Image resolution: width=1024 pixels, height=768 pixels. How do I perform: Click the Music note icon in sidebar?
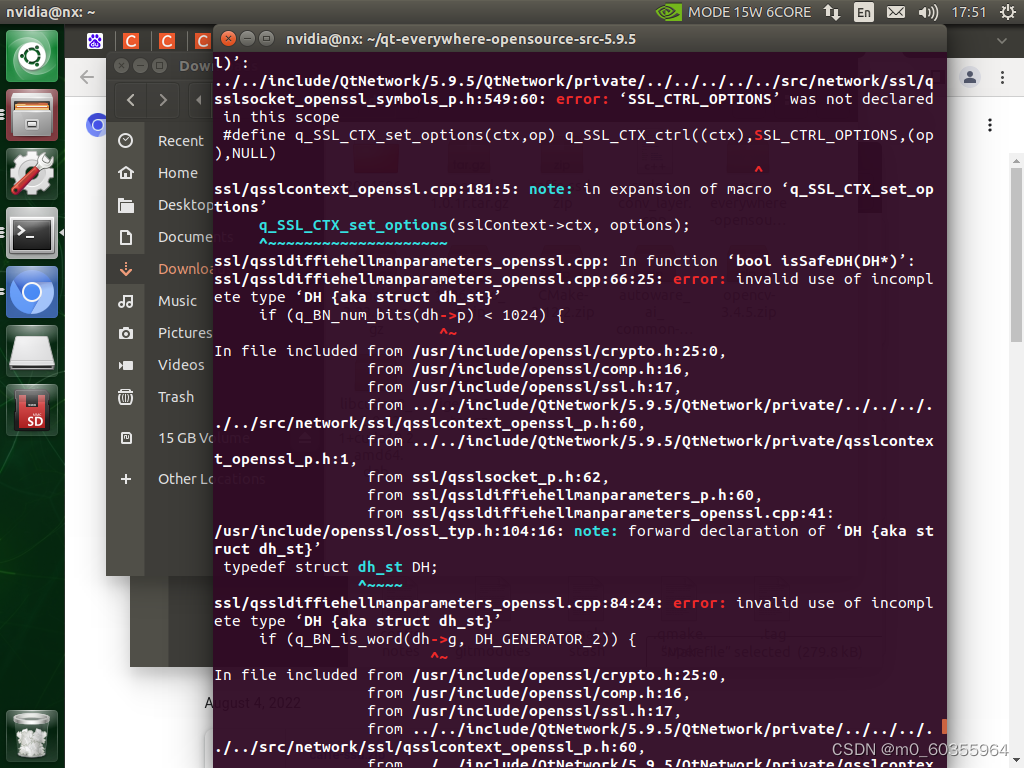[x=126, y=301]
